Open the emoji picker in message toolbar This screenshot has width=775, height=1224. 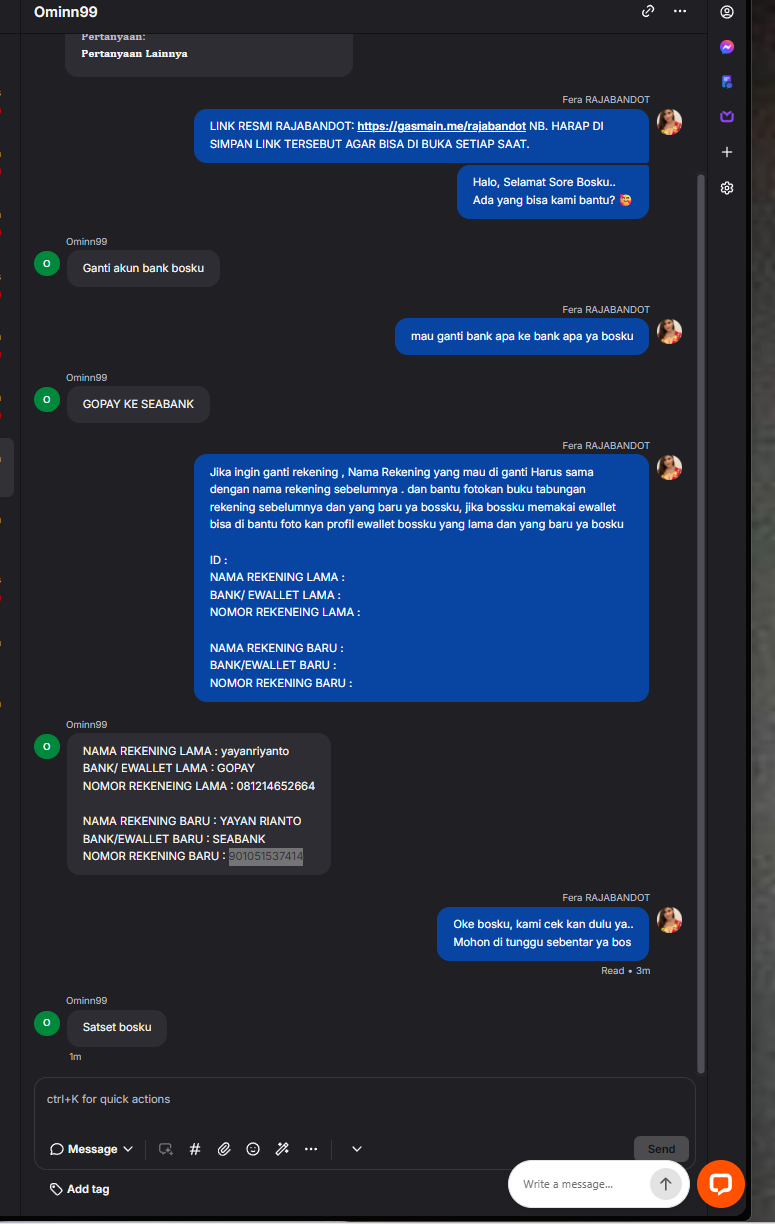253,1149
